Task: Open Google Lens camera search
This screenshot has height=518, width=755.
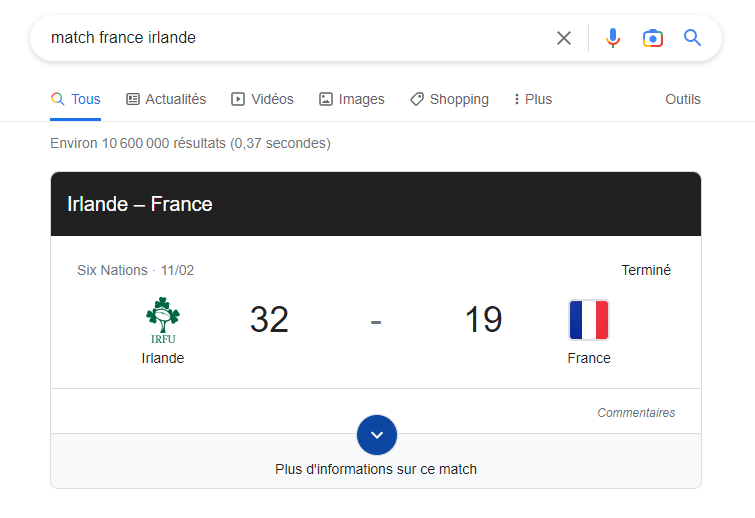Action: tap(652, 38)
